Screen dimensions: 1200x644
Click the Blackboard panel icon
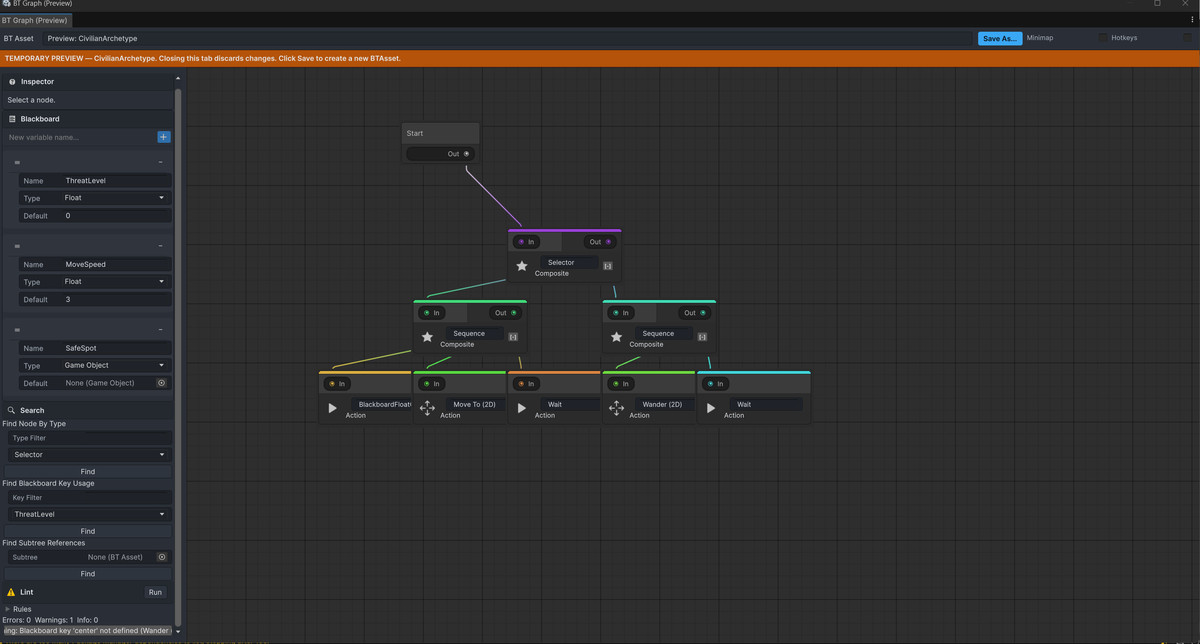pos(12,119)
